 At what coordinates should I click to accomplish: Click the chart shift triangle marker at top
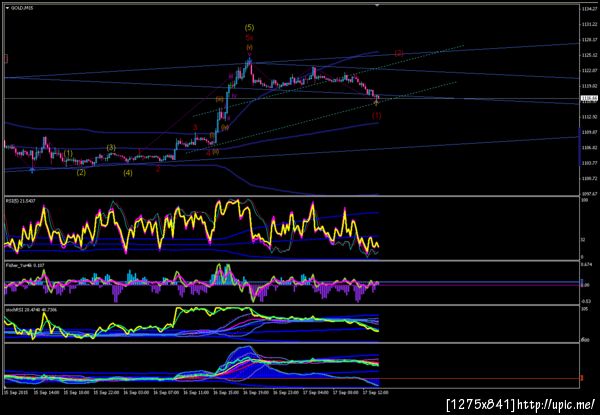(x=377, y=5)
